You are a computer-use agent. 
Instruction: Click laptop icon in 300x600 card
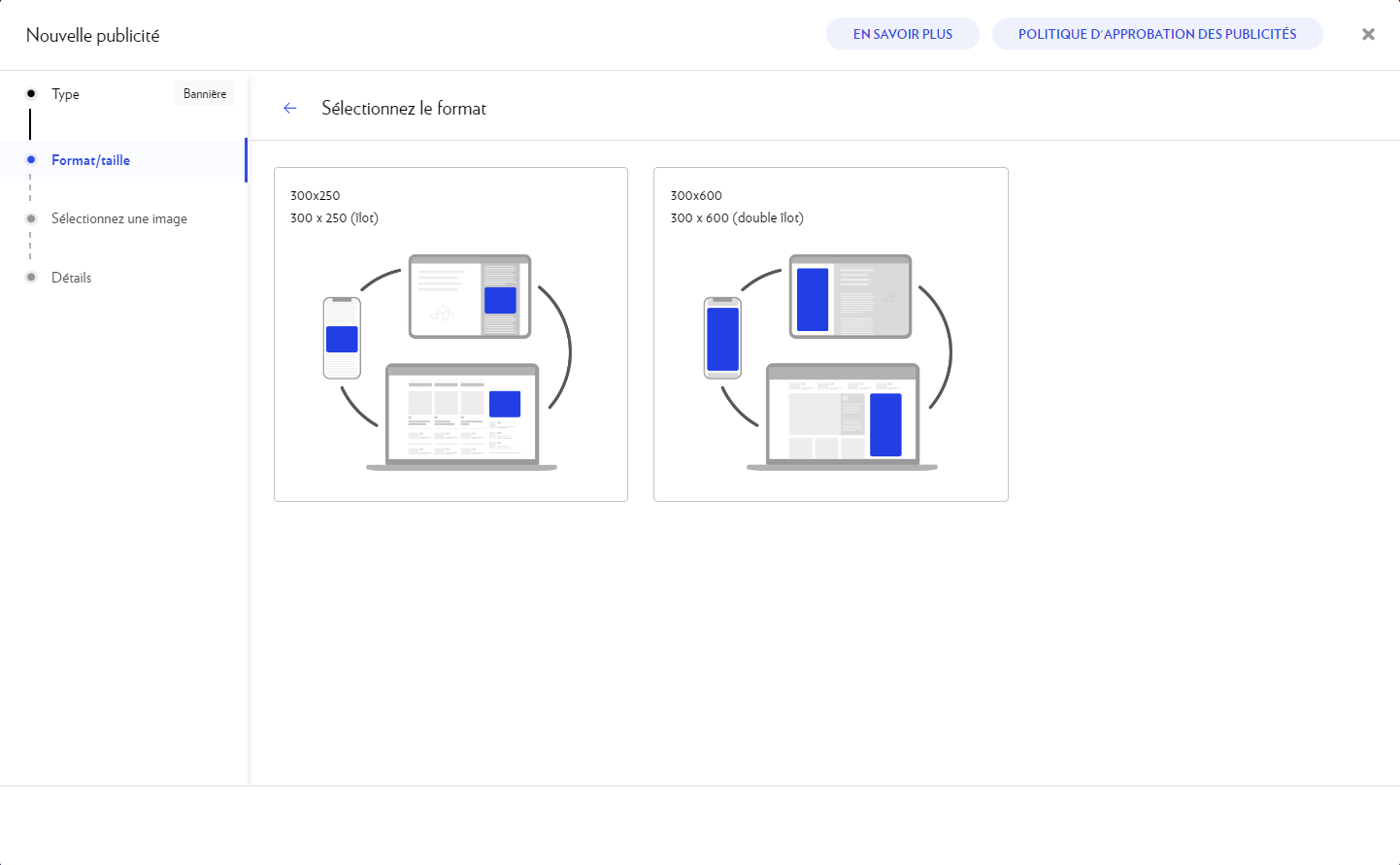[842, 417]
